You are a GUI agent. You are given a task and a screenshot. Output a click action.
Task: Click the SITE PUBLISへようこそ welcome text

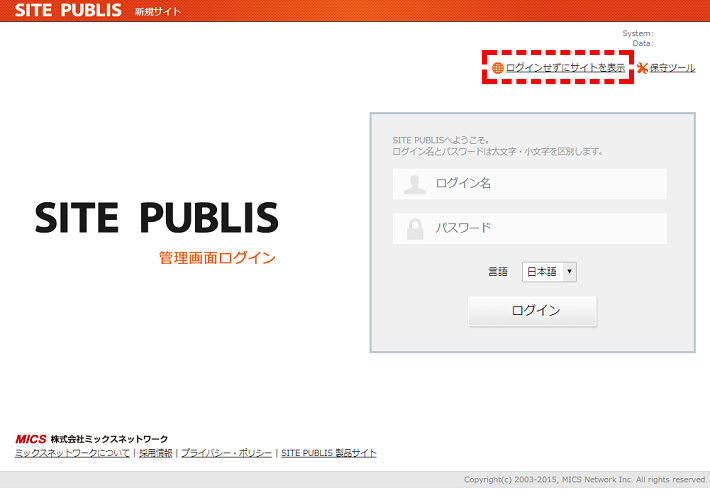click(441, 140)
